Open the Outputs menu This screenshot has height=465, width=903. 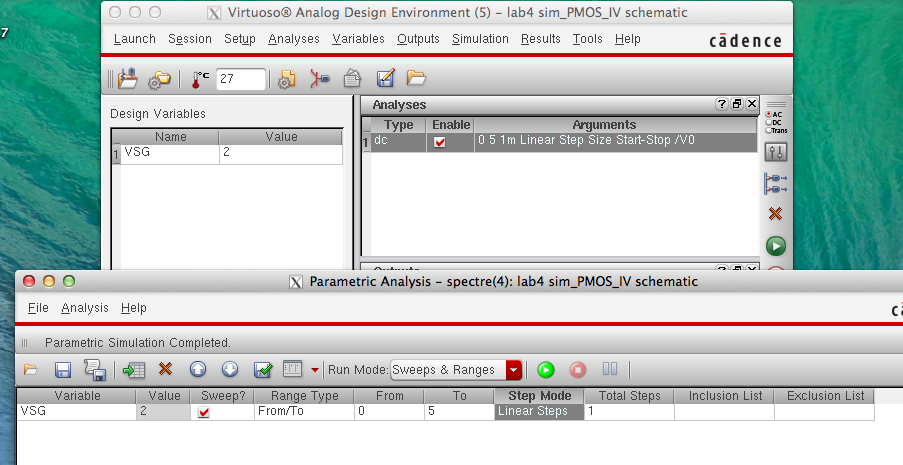418,39
